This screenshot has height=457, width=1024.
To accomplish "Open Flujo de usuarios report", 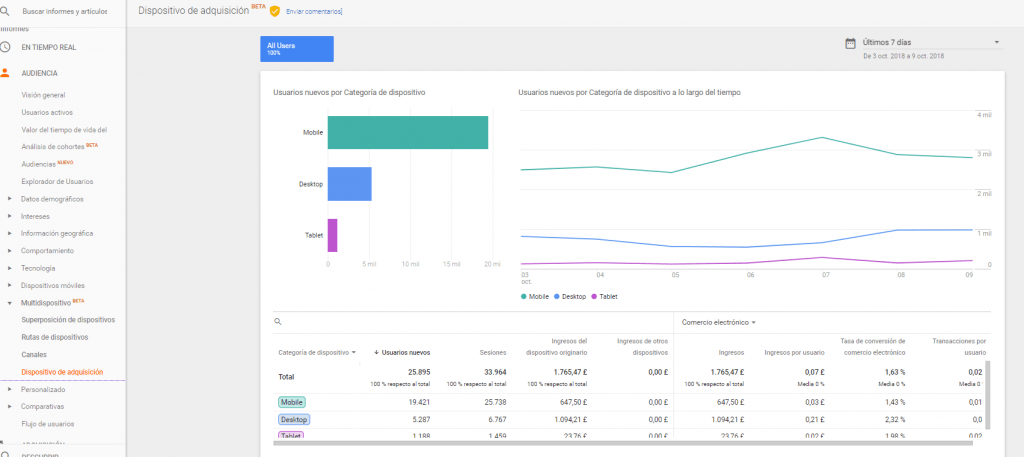I will tap(48, 424).
